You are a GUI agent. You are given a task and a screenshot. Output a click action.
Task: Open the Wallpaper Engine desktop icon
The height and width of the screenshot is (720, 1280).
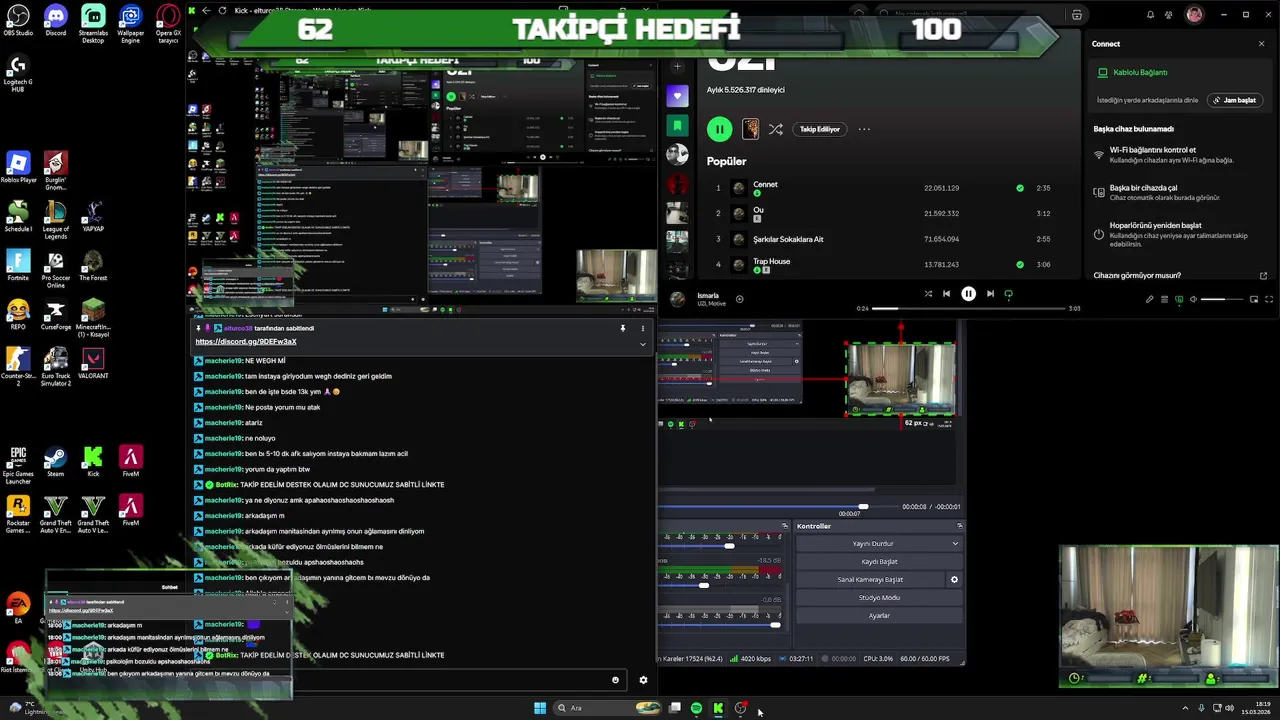pos(130,23)
